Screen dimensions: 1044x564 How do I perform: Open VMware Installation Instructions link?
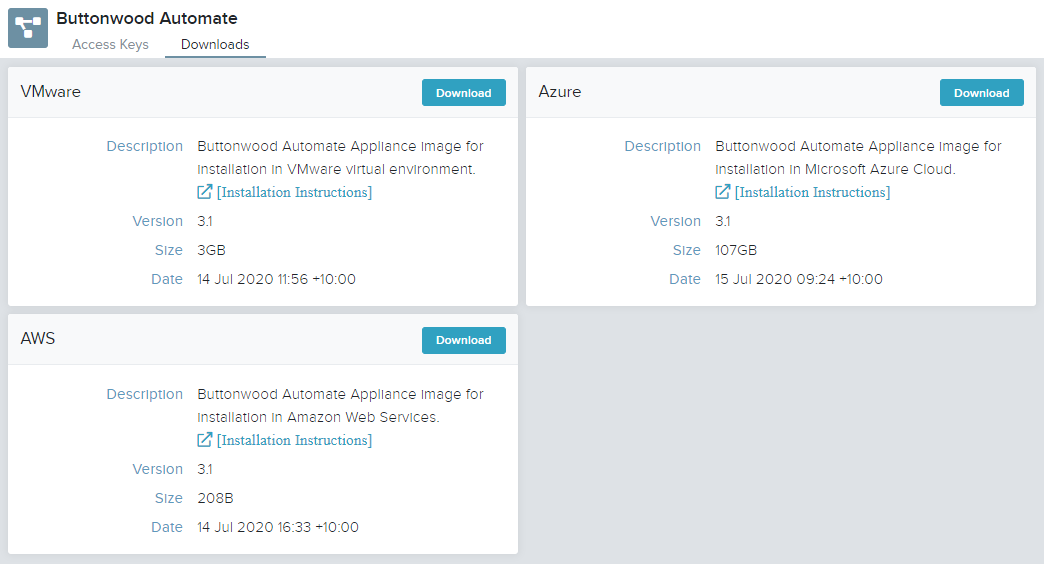pos(294,192)
